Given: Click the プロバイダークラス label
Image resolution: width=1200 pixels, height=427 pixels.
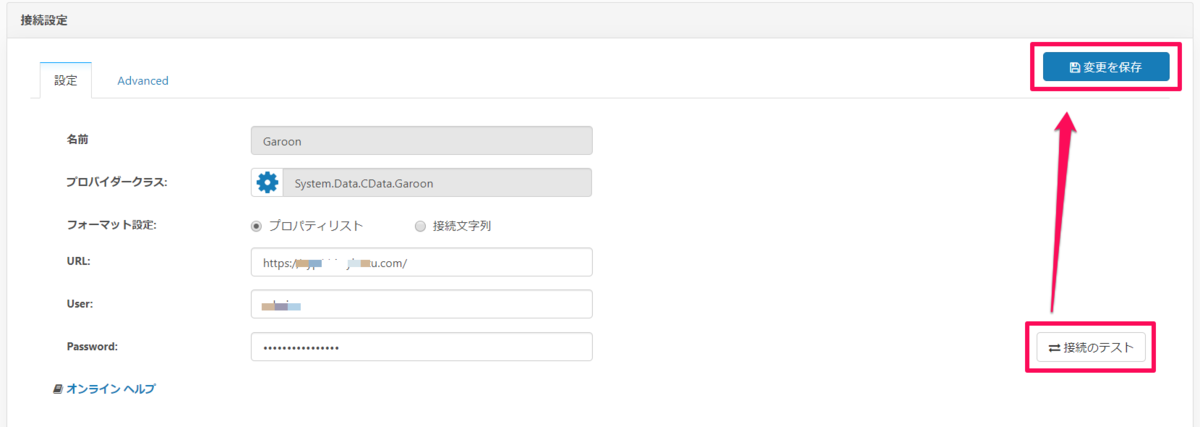Looking at the screenshot, I should pos(118,182).
